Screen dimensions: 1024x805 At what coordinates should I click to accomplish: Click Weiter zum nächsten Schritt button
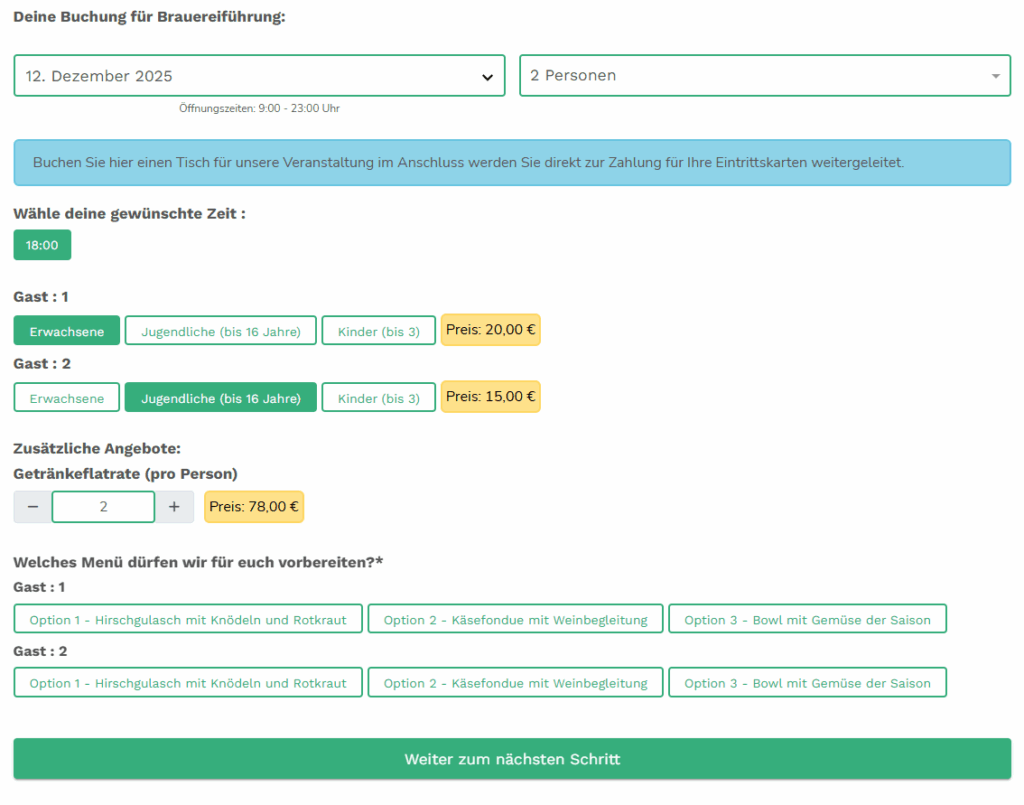(x=512, y=759)
